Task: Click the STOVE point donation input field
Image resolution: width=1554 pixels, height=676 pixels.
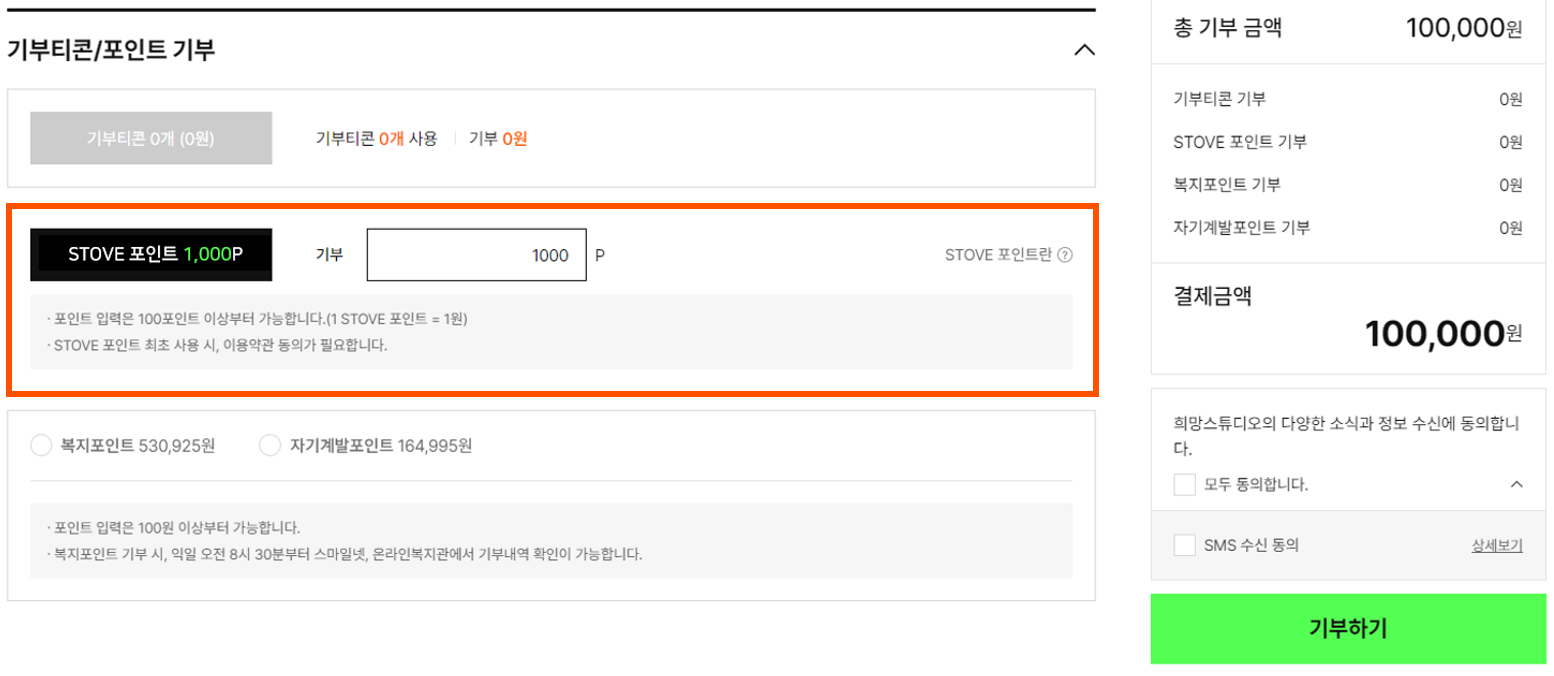Action: click(x=477, y=255)
